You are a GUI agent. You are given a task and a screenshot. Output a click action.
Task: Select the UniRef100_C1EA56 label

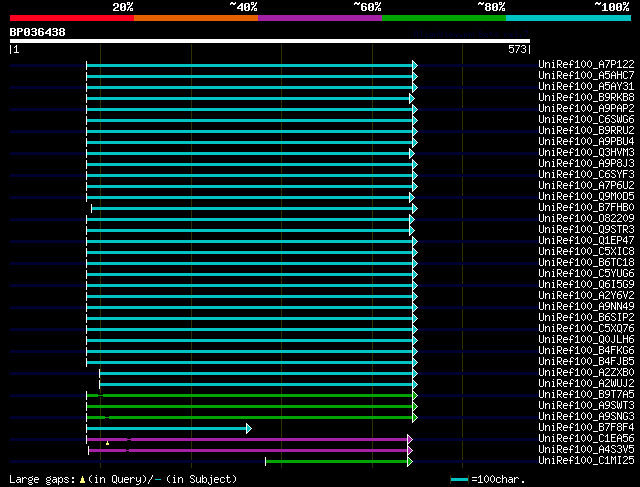point(587,439)
